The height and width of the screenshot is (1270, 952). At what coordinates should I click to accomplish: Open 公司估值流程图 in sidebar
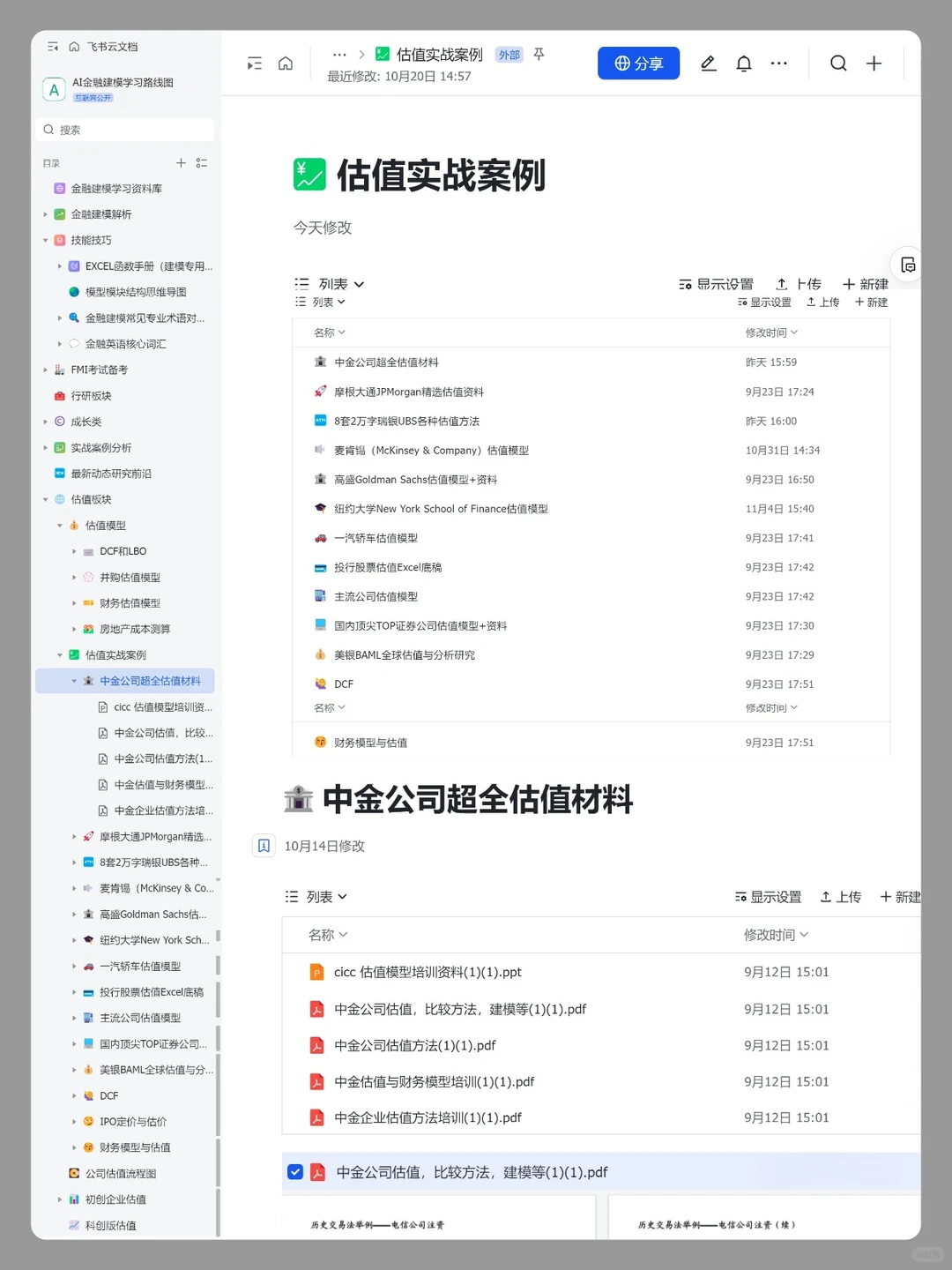pyautogui.click(x=121, y=1174)
